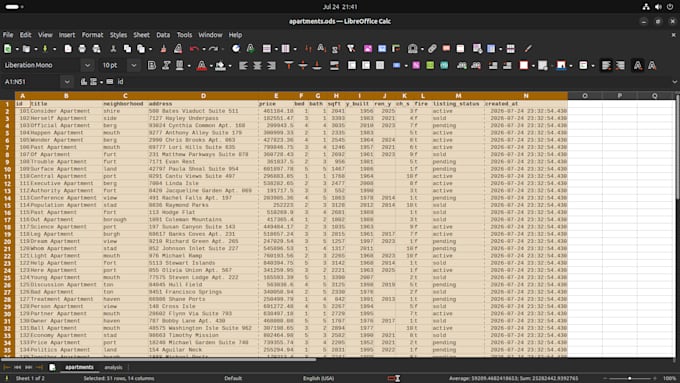
Task: Open the File menu
Action: [8, 35]
